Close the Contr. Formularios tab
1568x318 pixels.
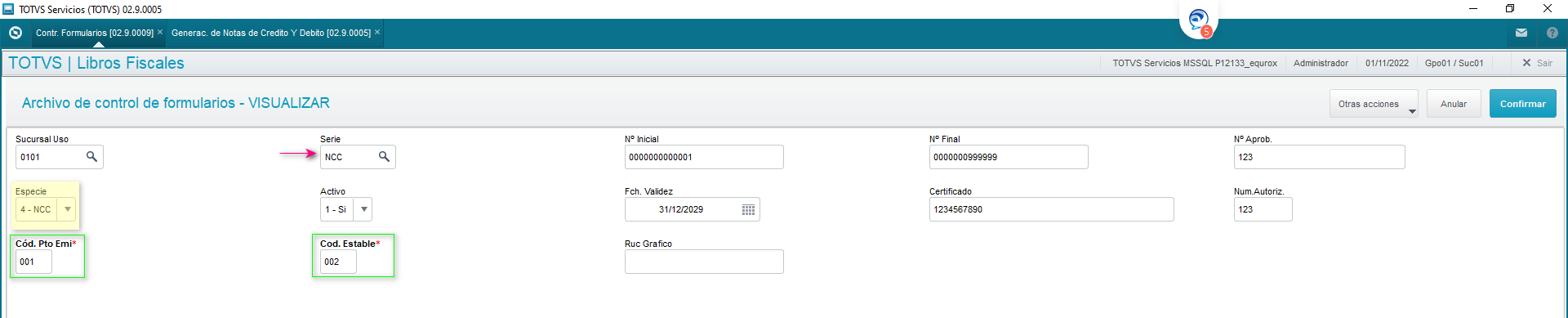[x=160, y=33]
